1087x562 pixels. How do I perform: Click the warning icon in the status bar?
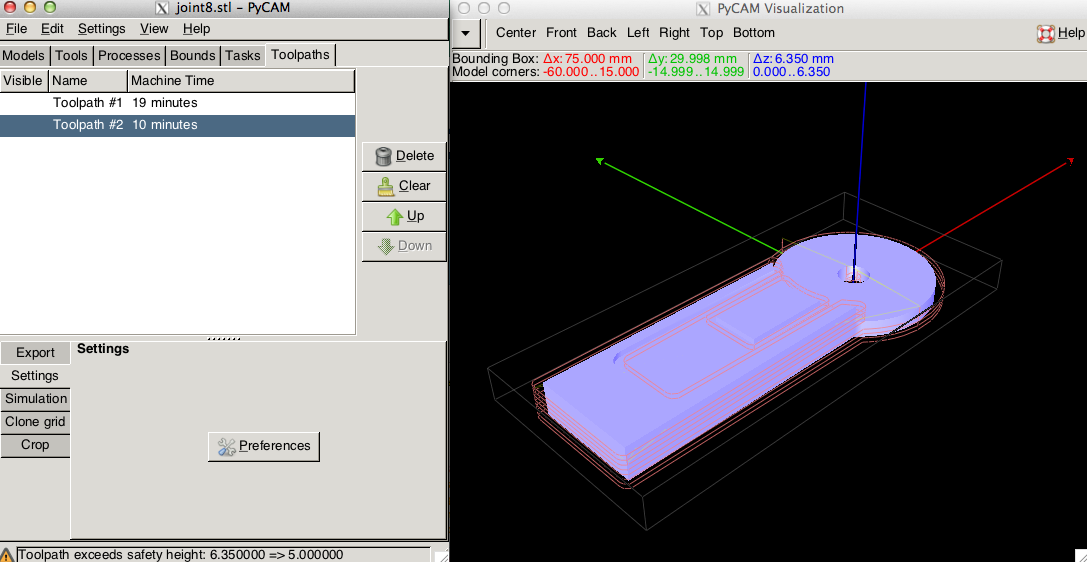(7, 555)
